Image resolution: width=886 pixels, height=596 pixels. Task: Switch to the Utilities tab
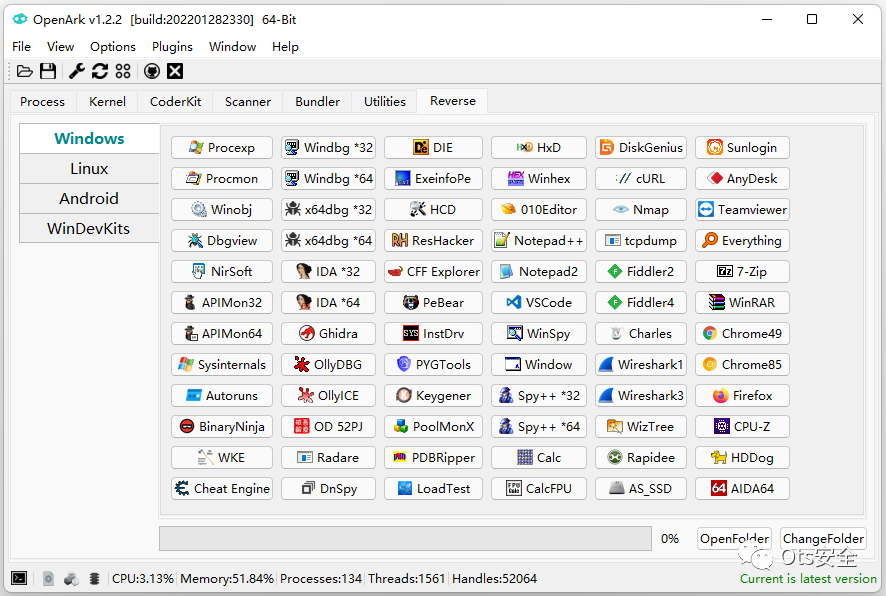coord(385,102)
